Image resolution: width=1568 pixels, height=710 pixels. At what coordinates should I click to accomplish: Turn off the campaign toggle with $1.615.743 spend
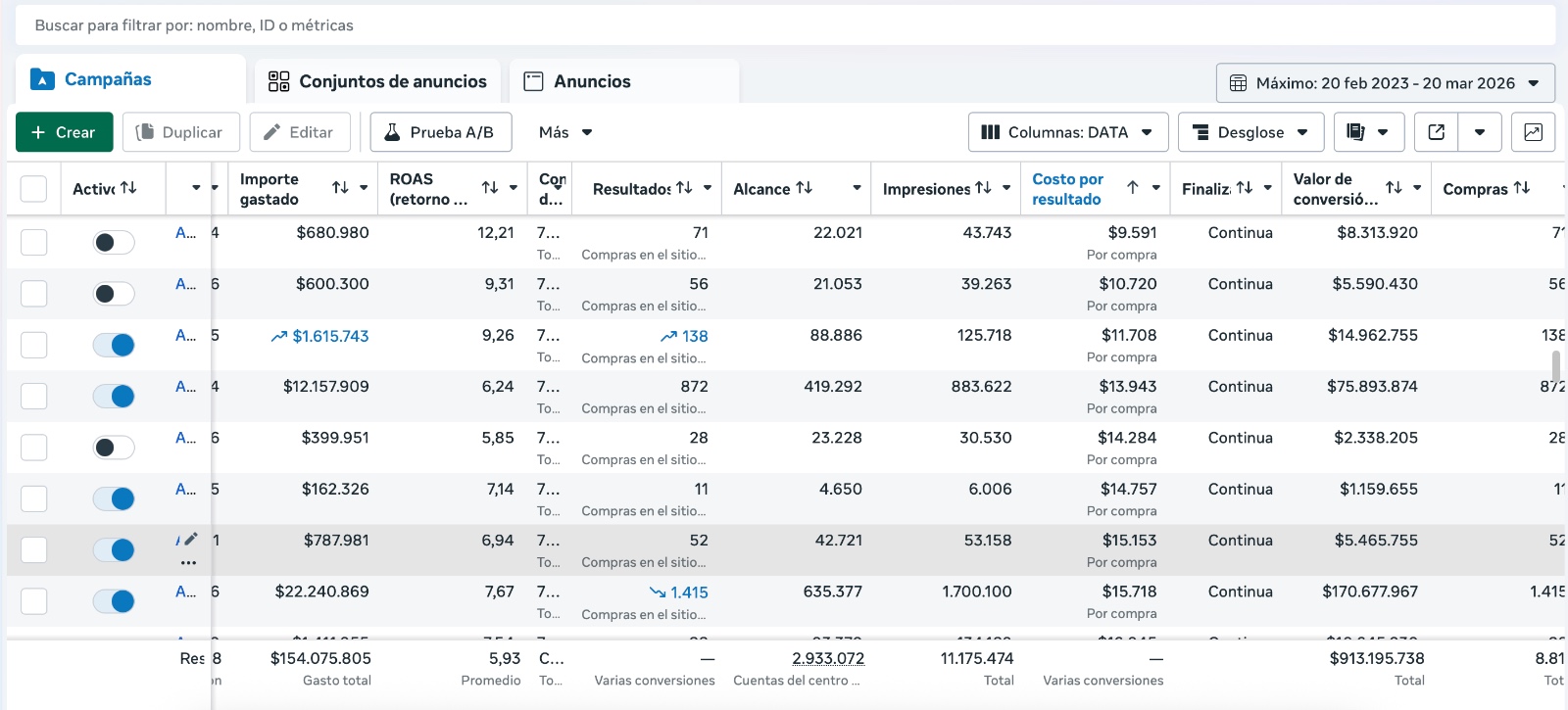click(114, 345)
